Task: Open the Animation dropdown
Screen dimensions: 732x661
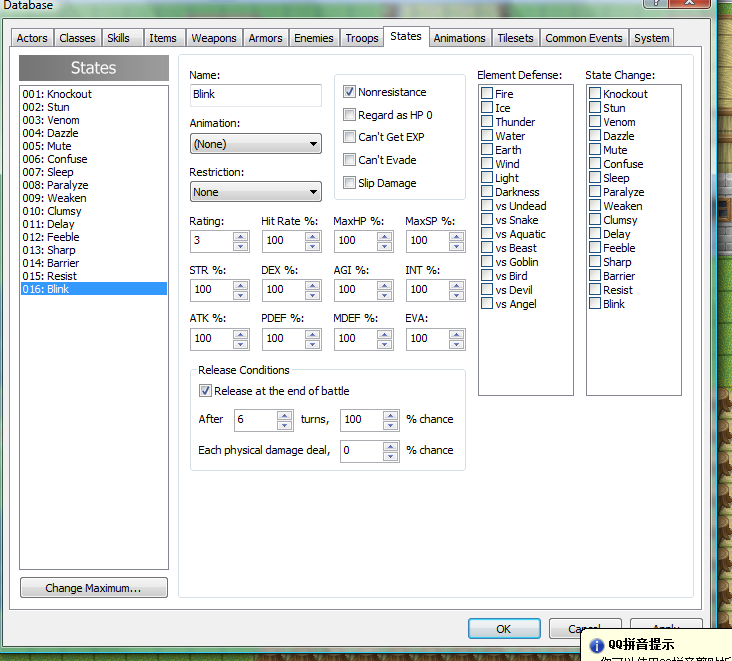Action: click(255, 144)
